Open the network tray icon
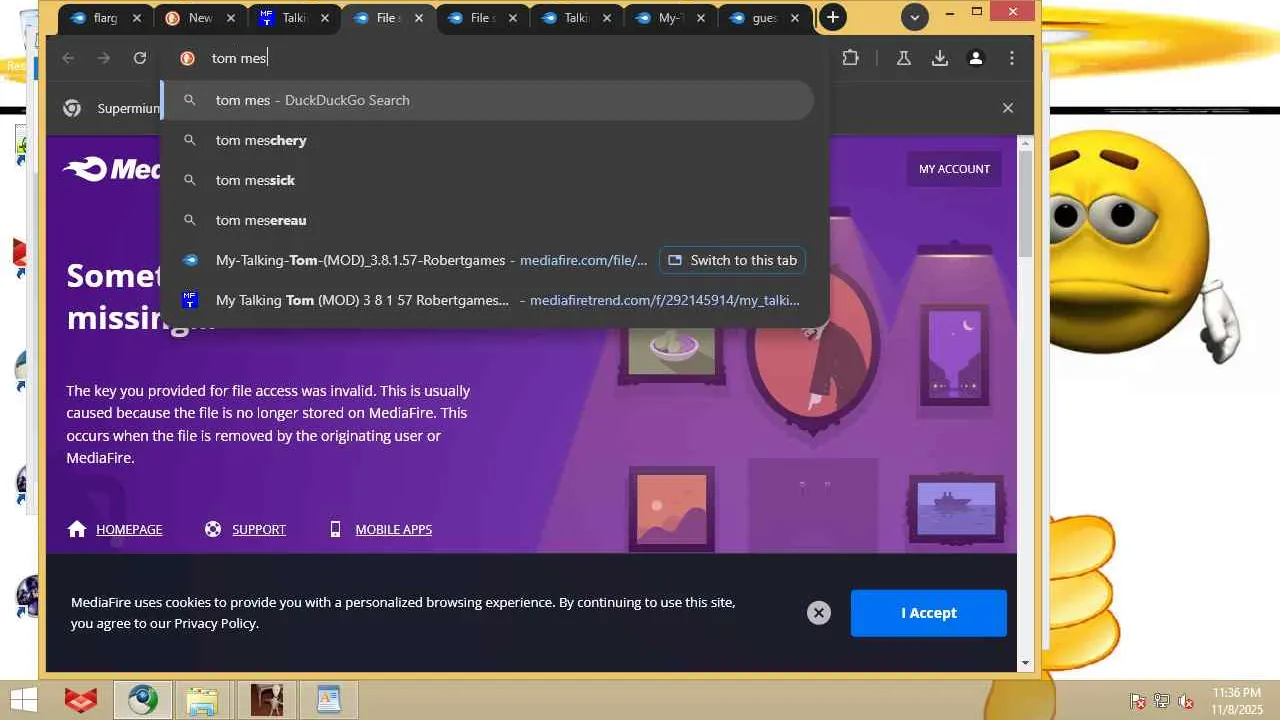This screenshot has width=1280, height=720. (x=1162, y=701)
